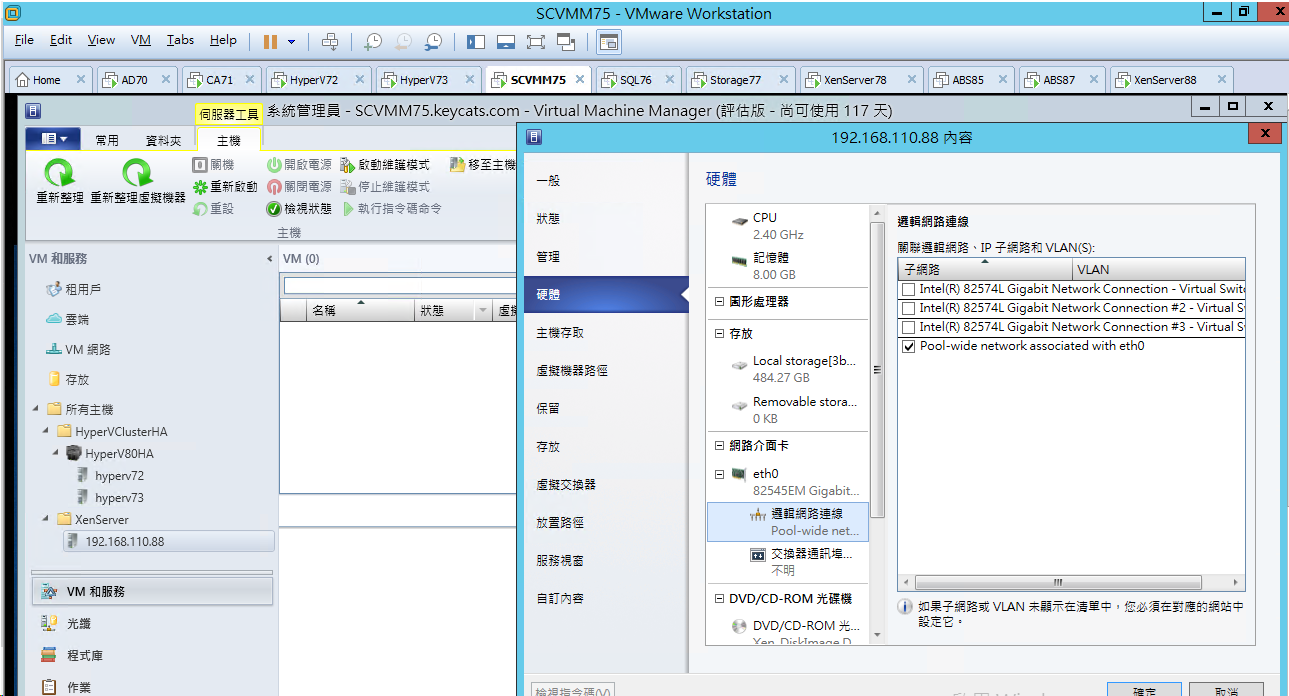This screenshot has height=696, width=1289.
Task: Take a snapshot with the VMware snapshot icon
Action: coord(372,42)
